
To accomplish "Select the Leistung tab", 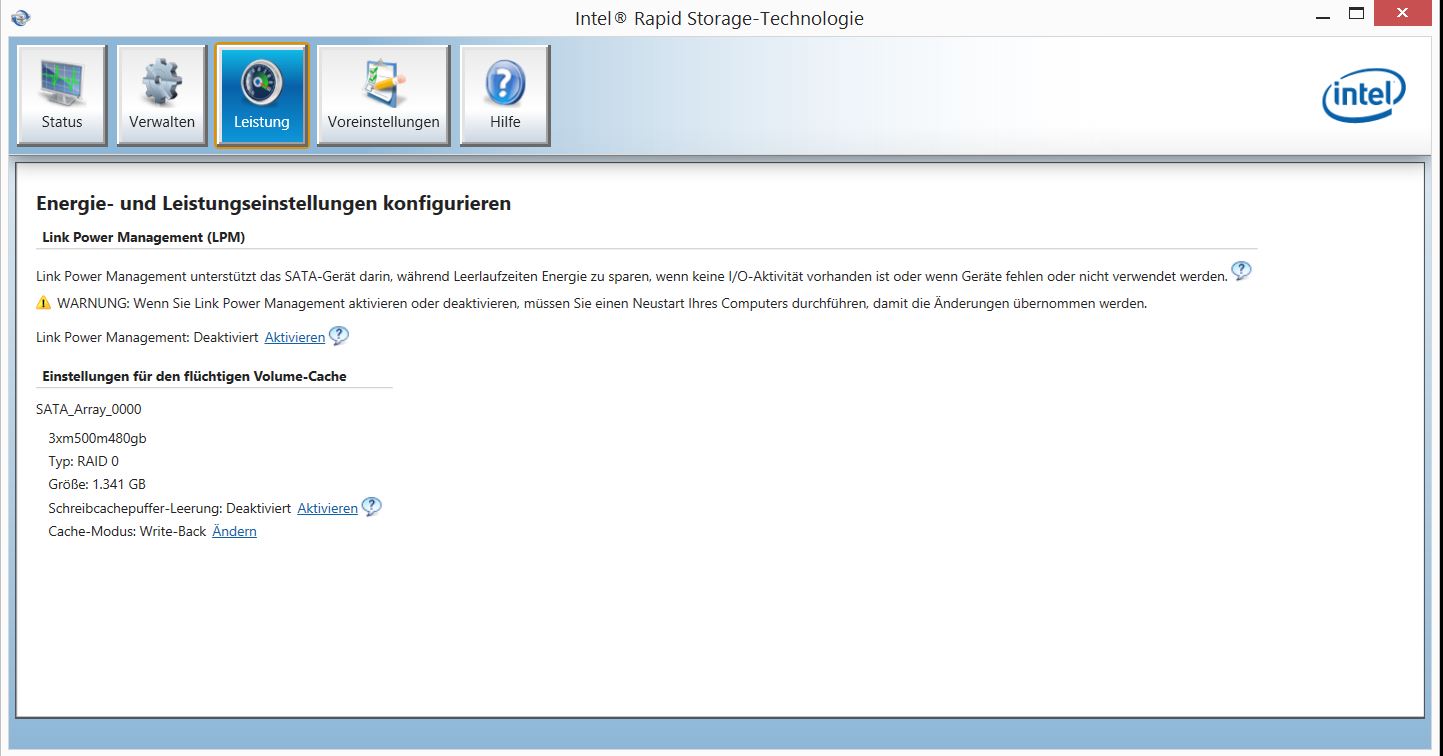I will [262, 96].
